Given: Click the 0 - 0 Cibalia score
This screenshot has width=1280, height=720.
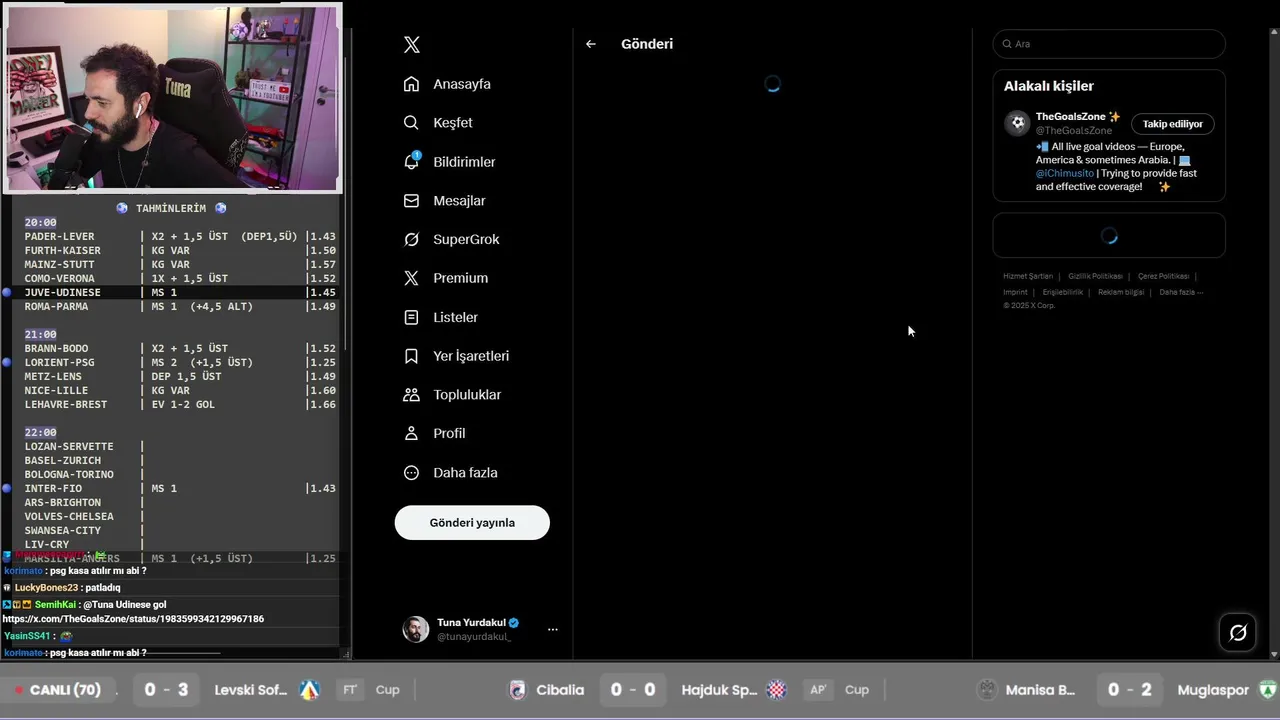Looking at the screenshot, I should click(x=633, y=690).
